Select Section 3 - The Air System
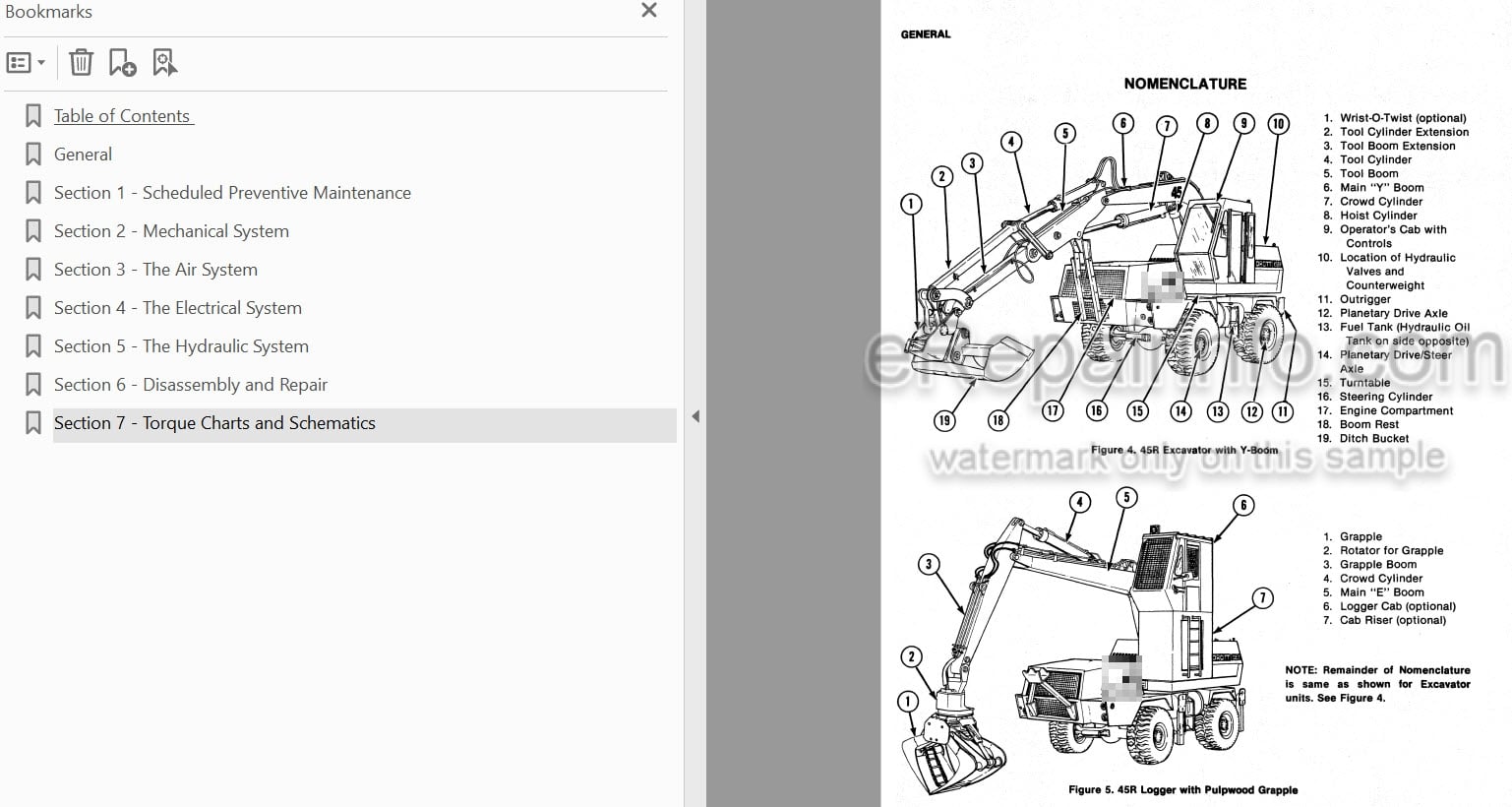The image size is (1512, 807). point(155,270)
